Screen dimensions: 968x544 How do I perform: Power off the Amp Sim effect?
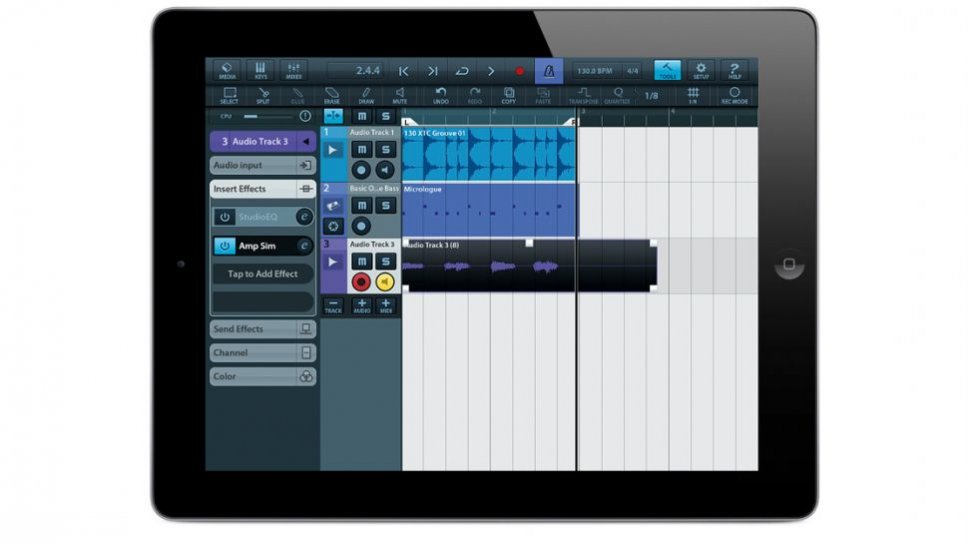click(x=225, y=246)
